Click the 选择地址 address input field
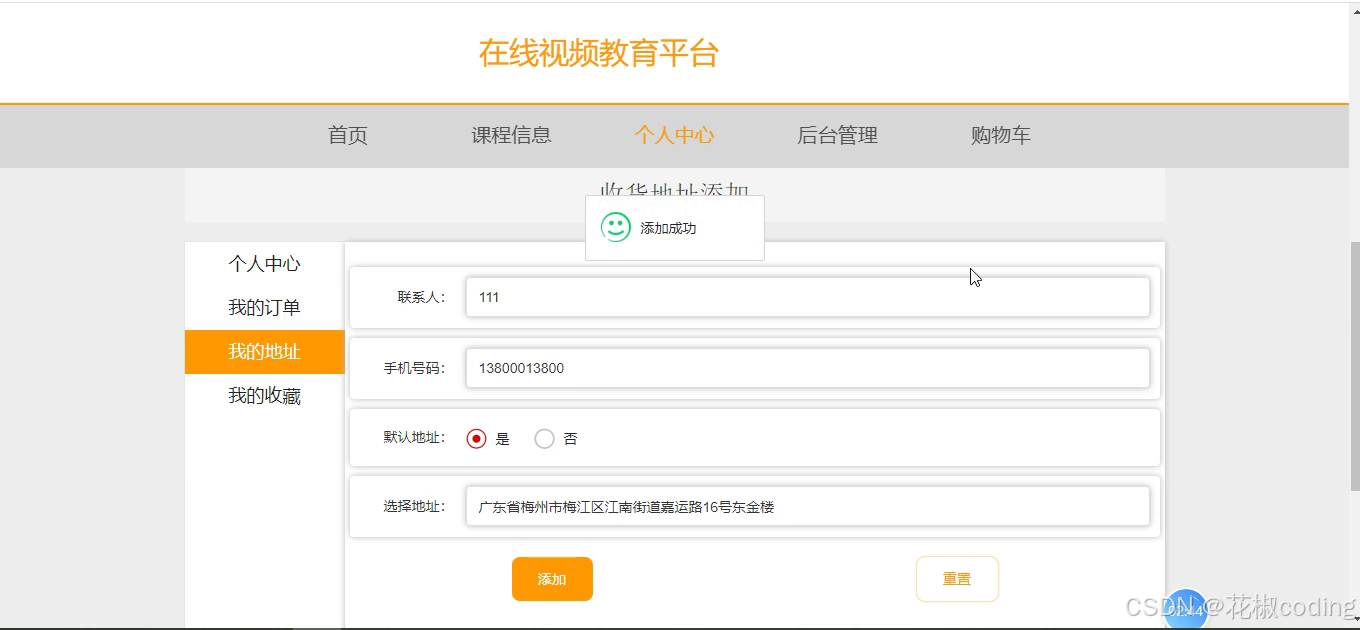The width and height of the screenshot is (1360, 630). 808,506
